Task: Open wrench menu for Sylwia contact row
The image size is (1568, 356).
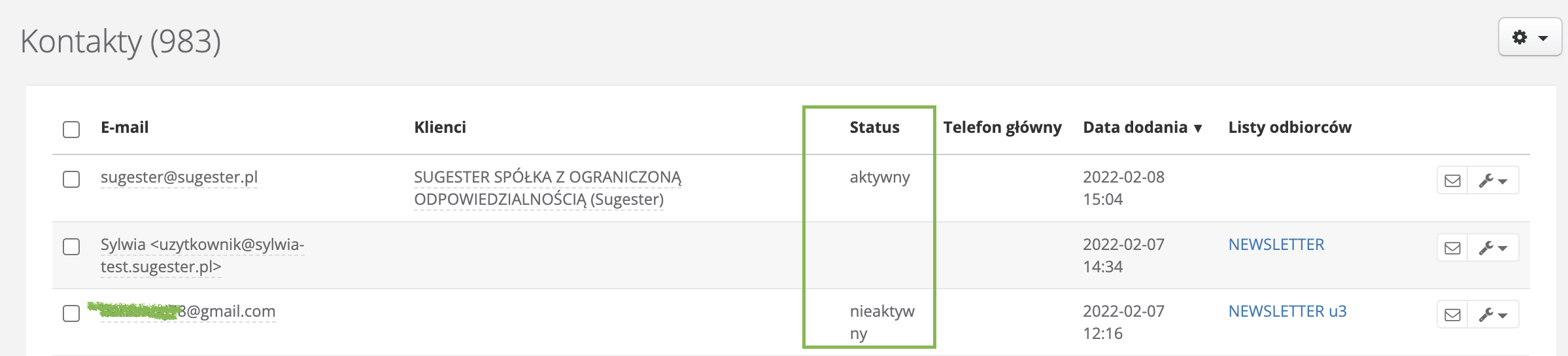Action: (x=1493, y=248)
